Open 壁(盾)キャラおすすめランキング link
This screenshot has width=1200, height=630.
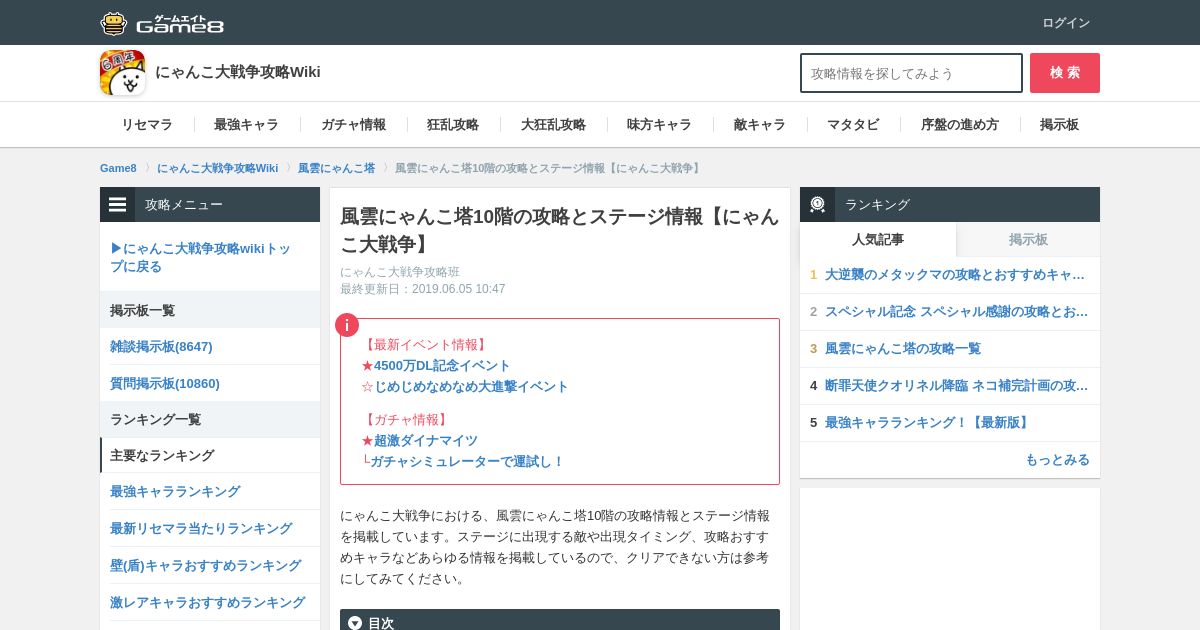205,565
